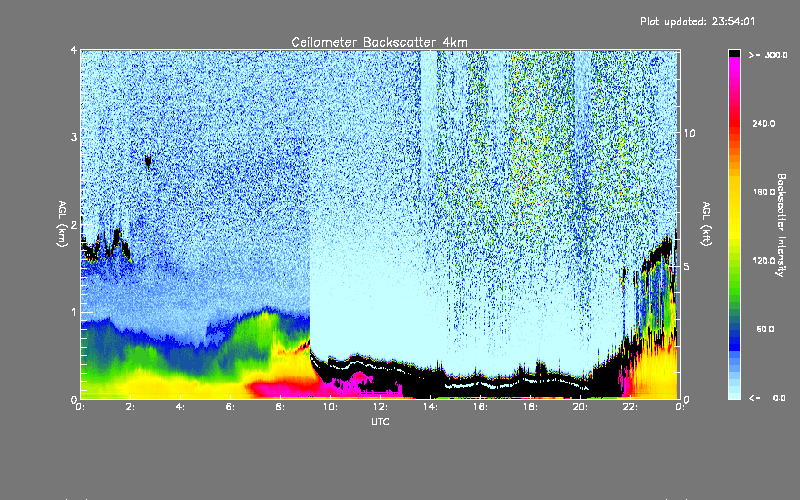Image resolution: width=800 pixels, height=500 pixels.
Task: Click the '10' tick on kft axis
Action: [689, 133]
